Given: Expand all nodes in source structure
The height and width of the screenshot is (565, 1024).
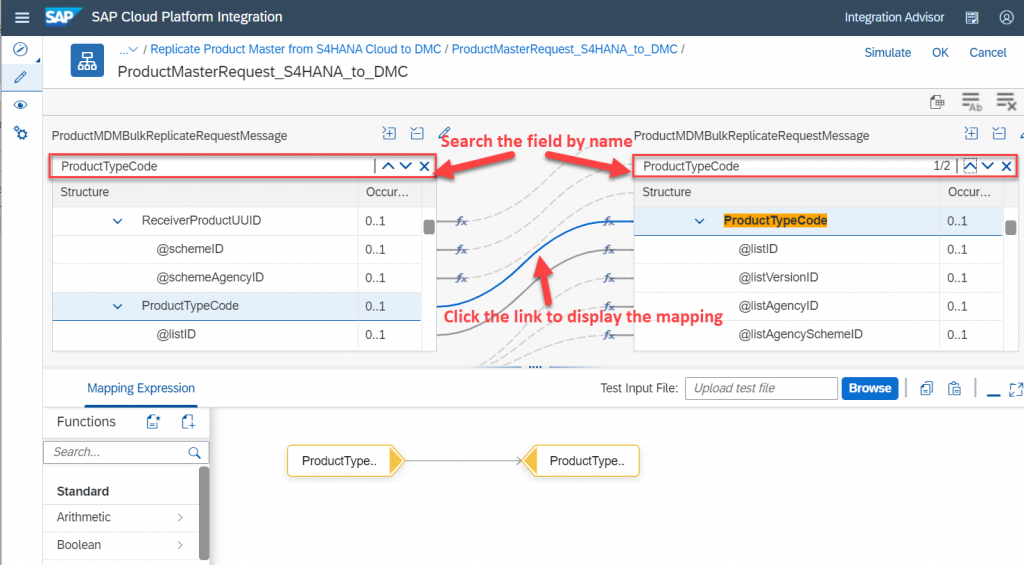Looking at the screenshot, I should coord(389,133).
